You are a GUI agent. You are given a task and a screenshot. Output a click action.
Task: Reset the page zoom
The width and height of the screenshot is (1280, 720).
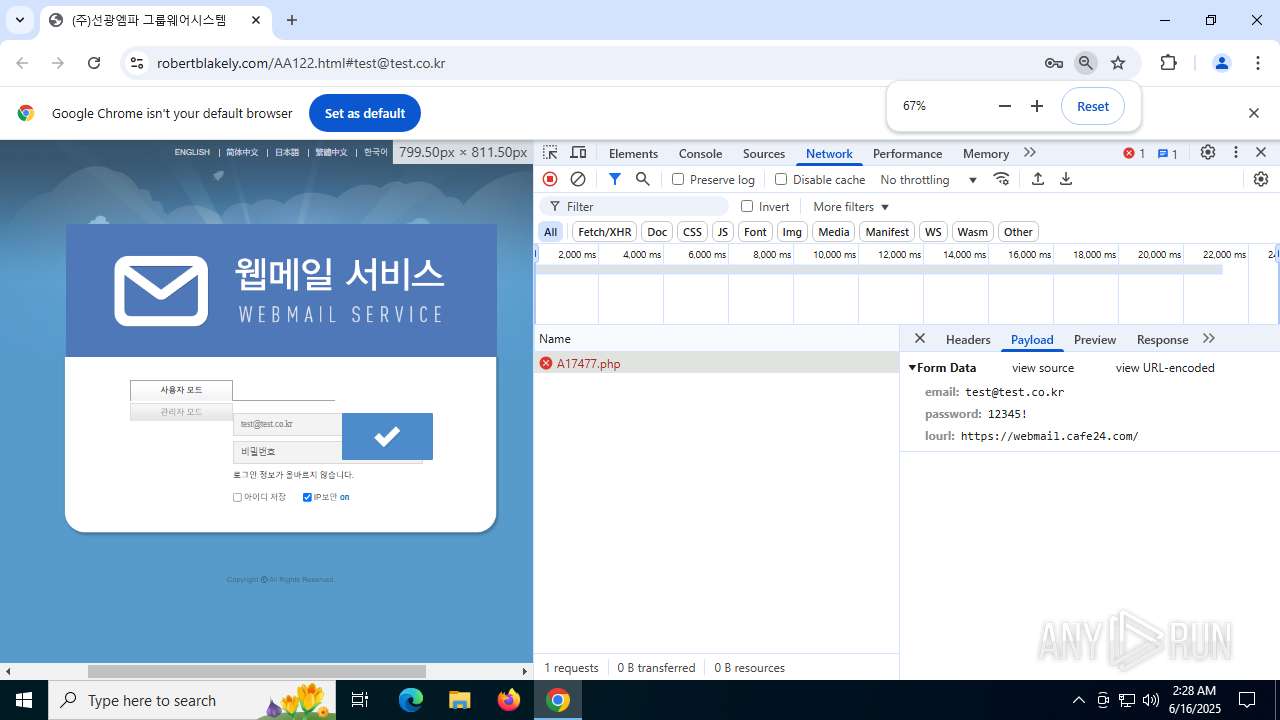click(1092, 106)
